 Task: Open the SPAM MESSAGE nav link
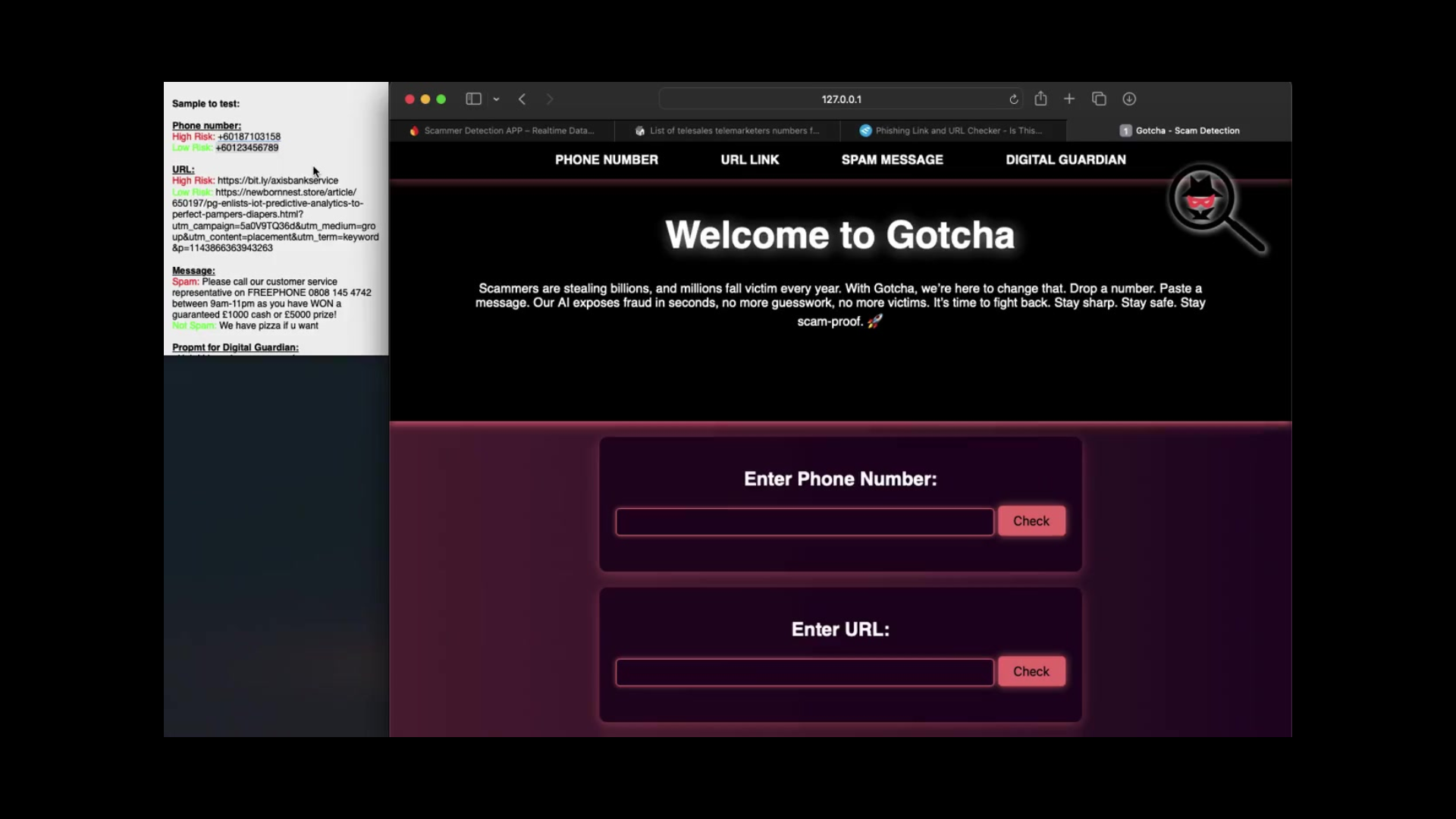[x=892, y=160]
